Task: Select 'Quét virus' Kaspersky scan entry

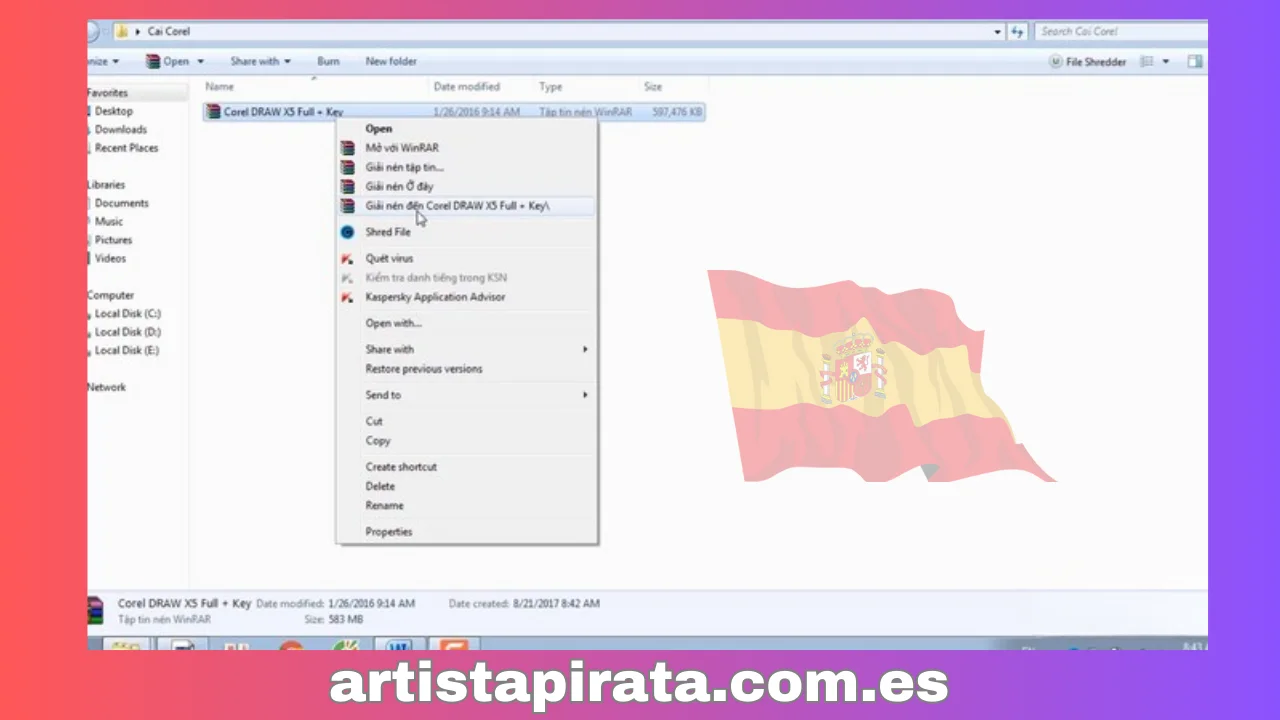Action: [x=389, y=258]
